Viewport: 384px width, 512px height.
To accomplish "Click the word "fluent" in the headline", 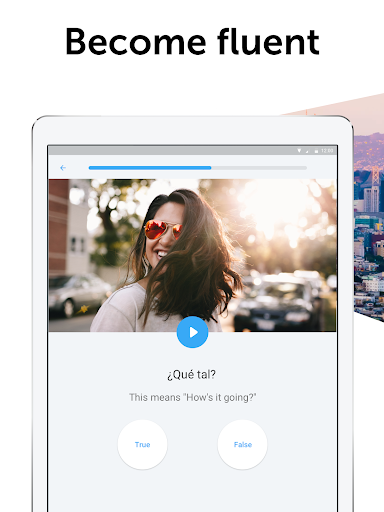I will coord(268,41).
